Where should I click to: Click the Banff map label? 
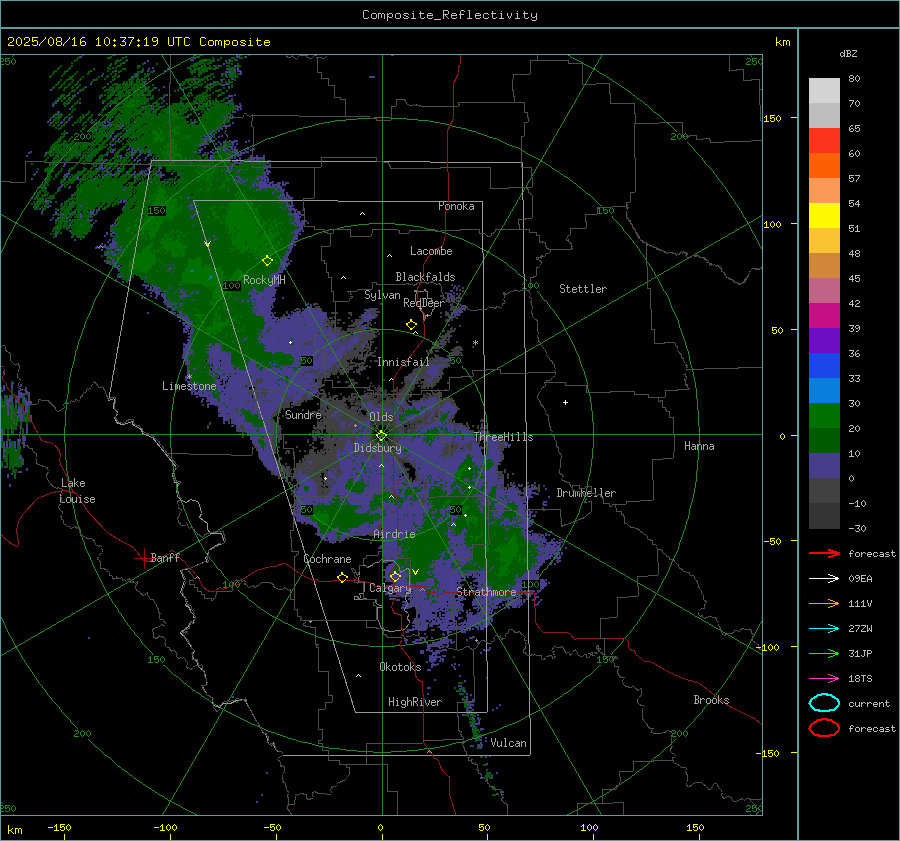coord(165,557)
